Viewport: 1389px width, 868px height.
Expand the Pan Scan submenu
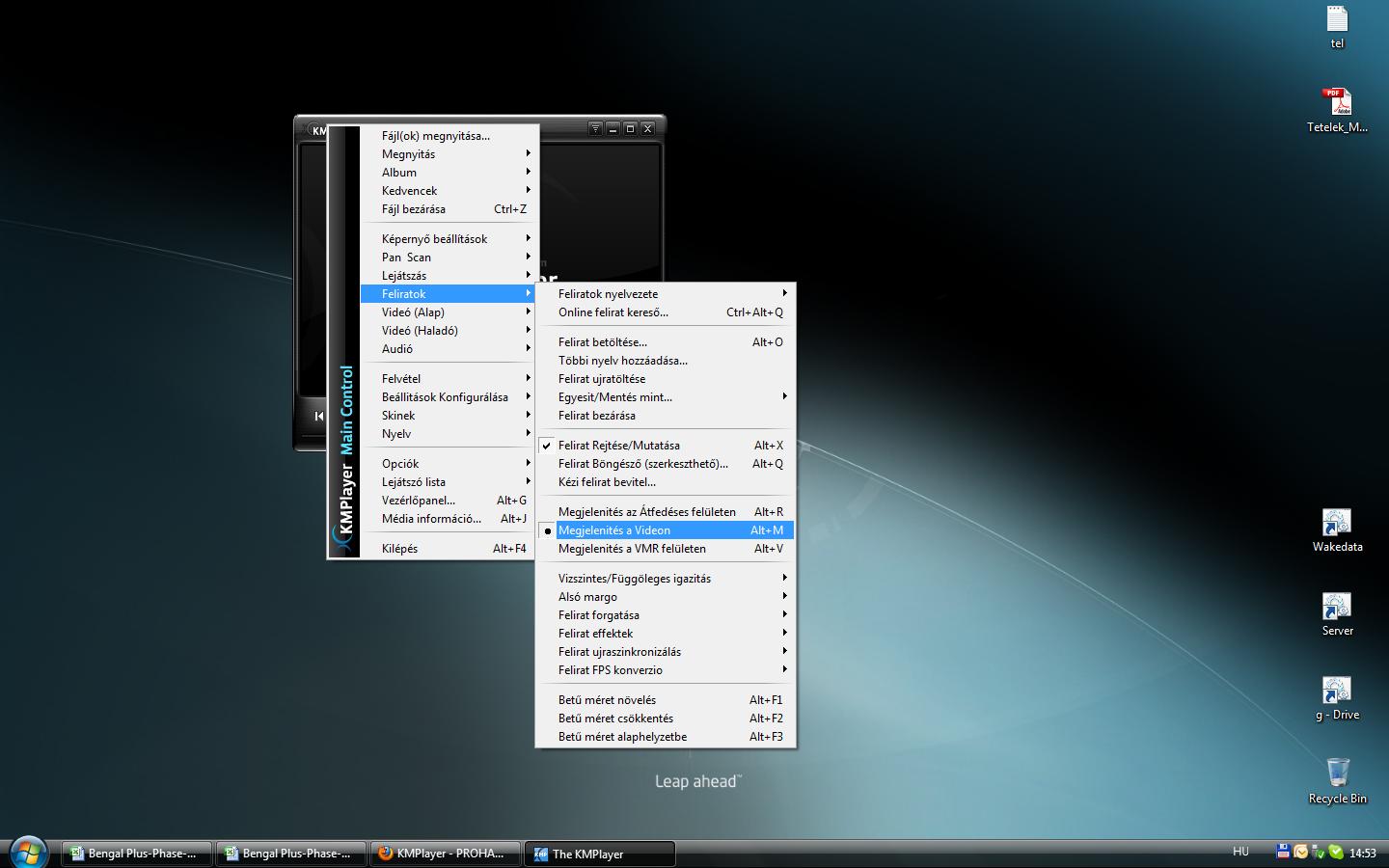pyautogui.click(x=449, y=258)
